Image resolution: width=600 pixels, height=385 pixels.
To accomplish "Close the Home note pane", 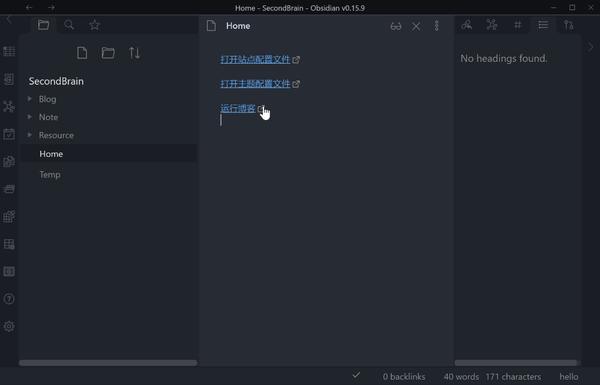I will tap(416, 26).
